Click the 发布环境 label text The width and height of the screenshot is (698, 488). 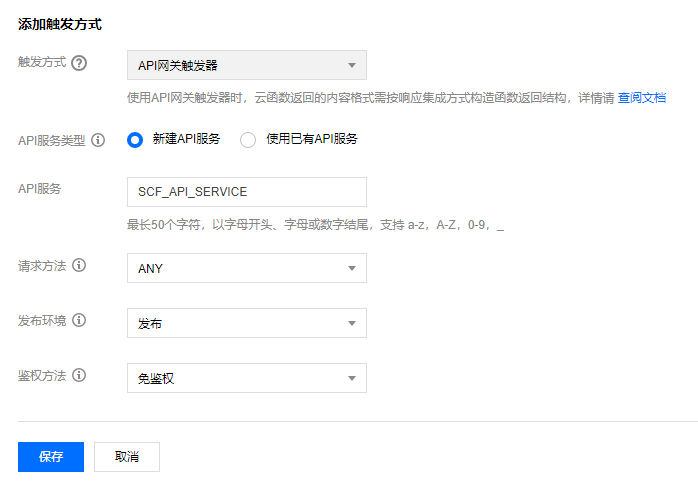click(42, 320)
